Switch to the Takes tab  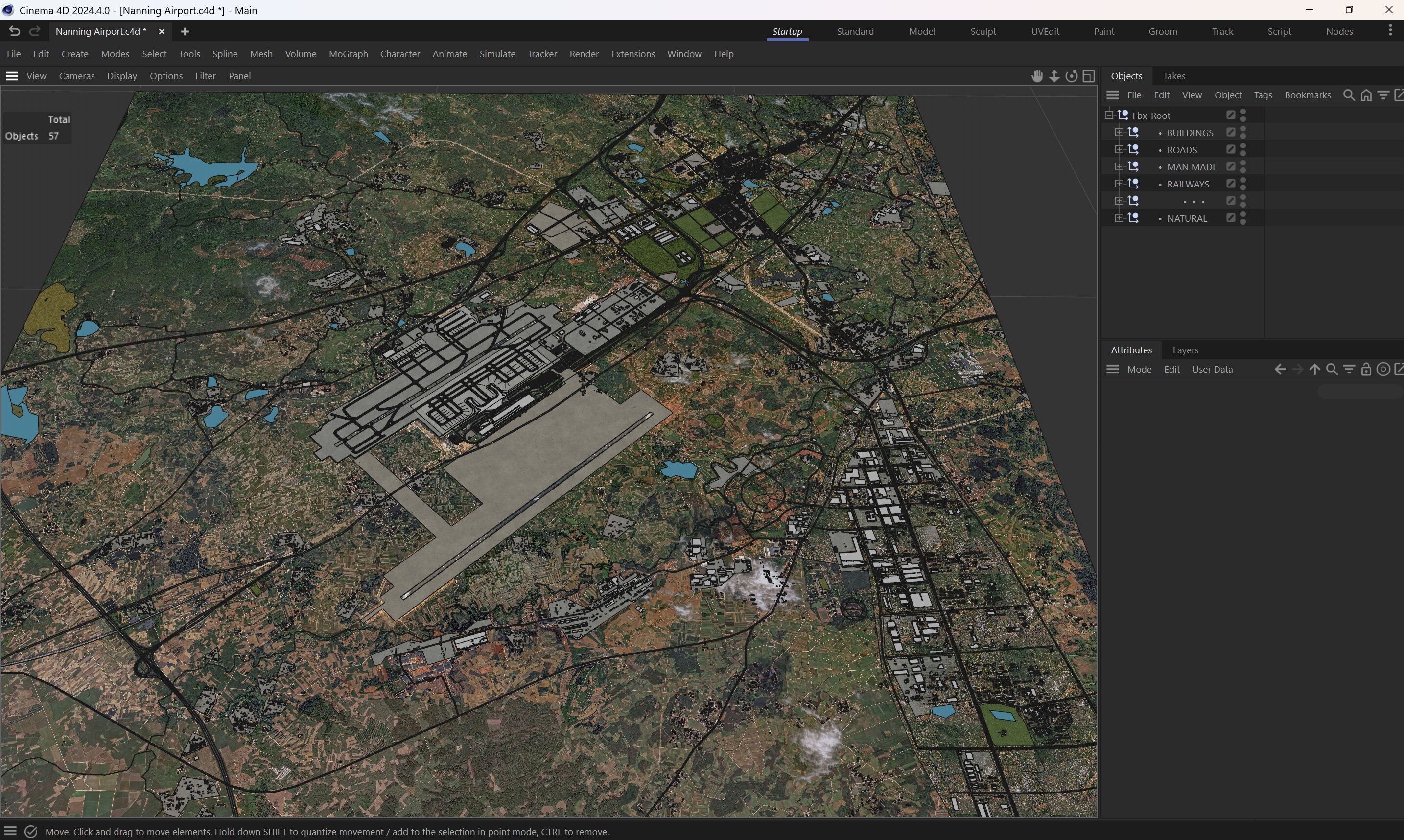coord(1174,76)
